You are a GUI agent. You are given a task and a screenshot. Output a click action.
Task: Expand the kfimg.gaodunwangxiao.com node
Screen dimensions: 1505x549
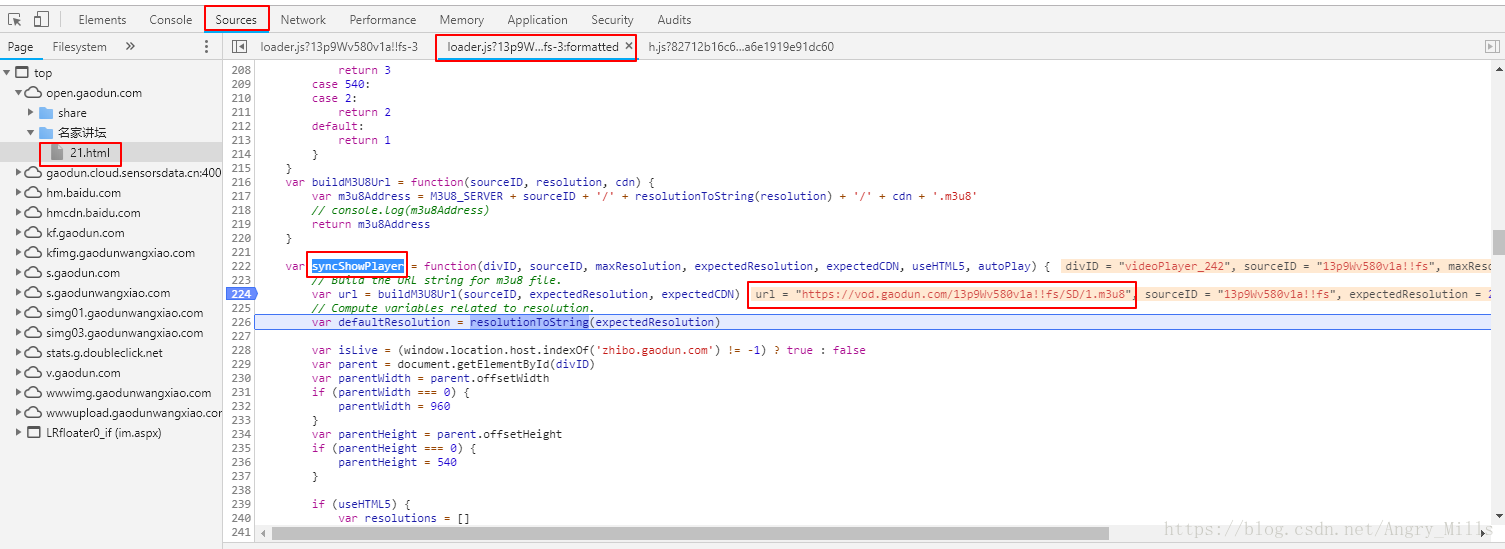pyautogui.click(x=19, y=253)
